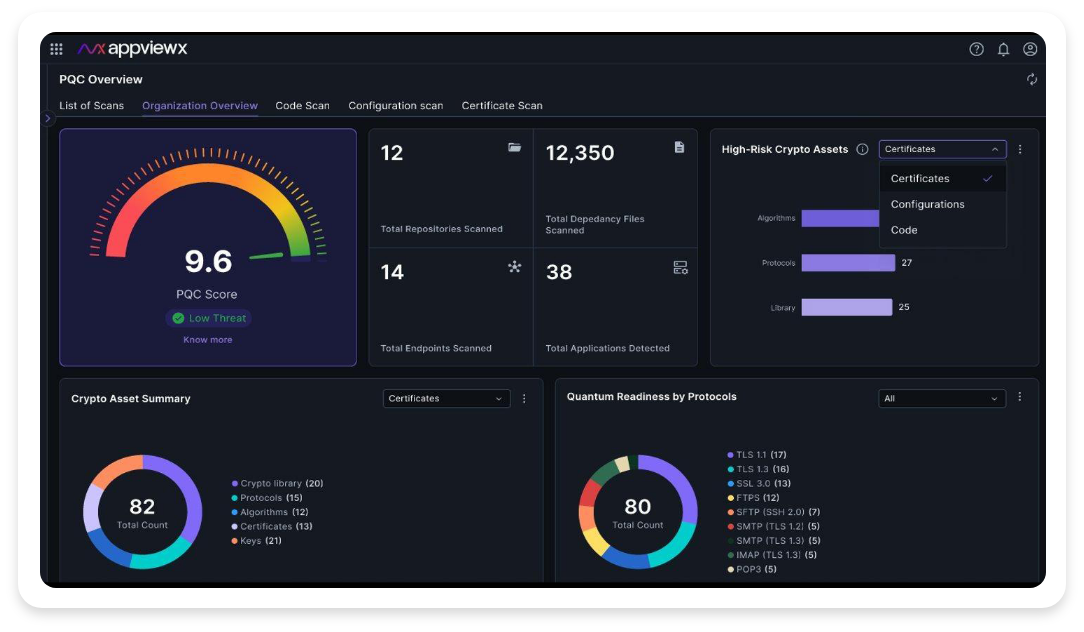Open the Certificates dropdown in Crypto Asset Summary
The width and height of the screenshot is (1084, 632).
(x=446, y=398)
